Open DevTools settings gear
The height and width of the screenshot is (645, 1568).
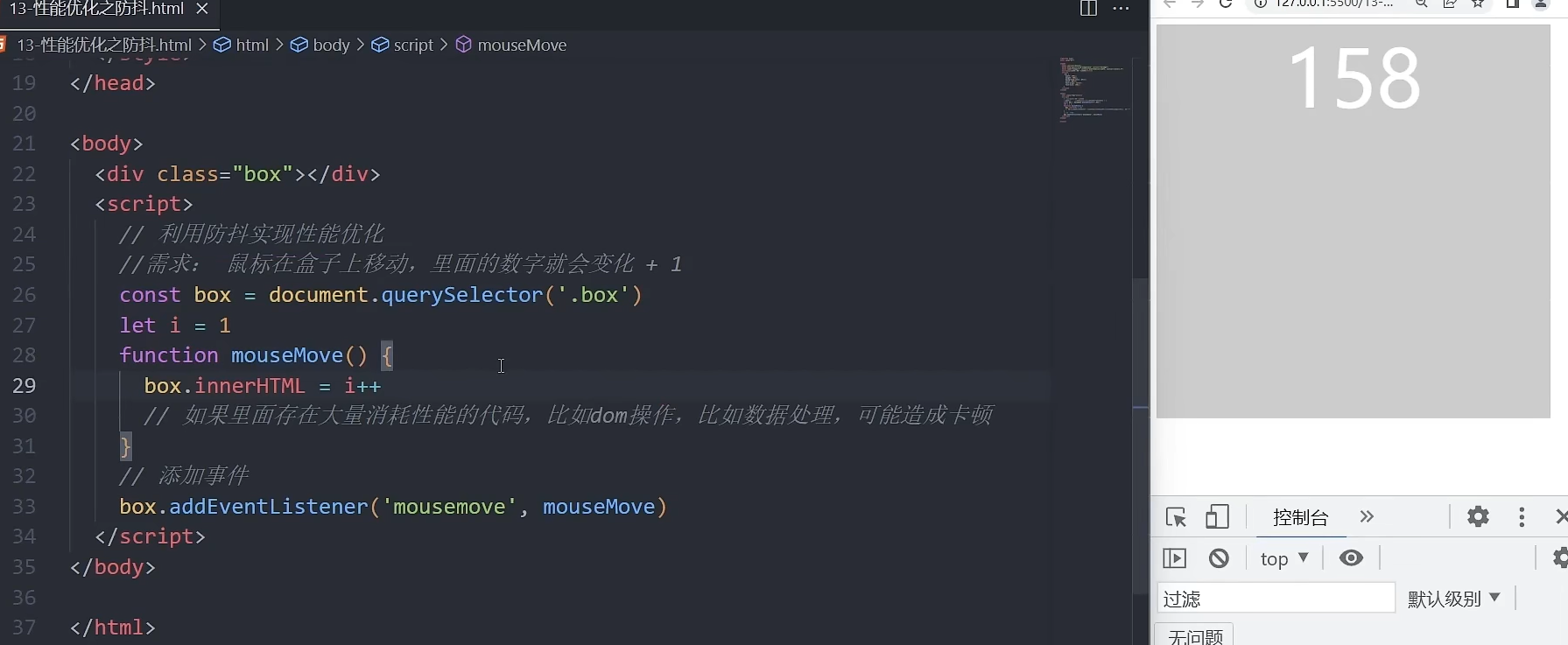(x=1478, y=517)
